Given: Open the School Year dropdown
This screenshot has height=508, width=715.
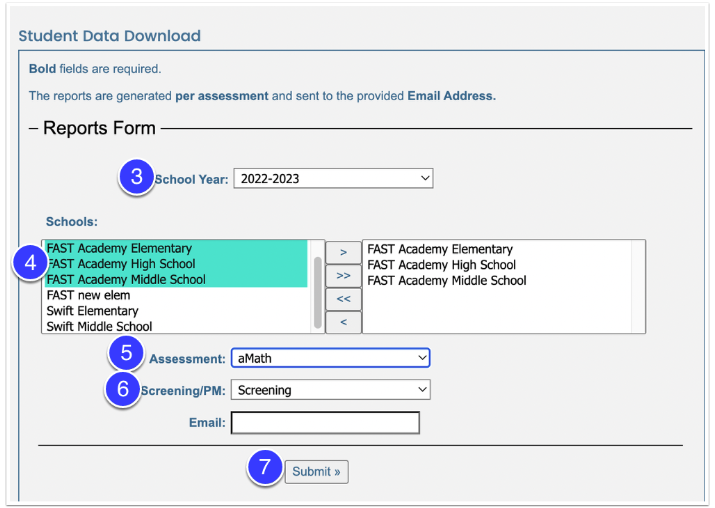Looking at the screenshot, I should (333, 179).
